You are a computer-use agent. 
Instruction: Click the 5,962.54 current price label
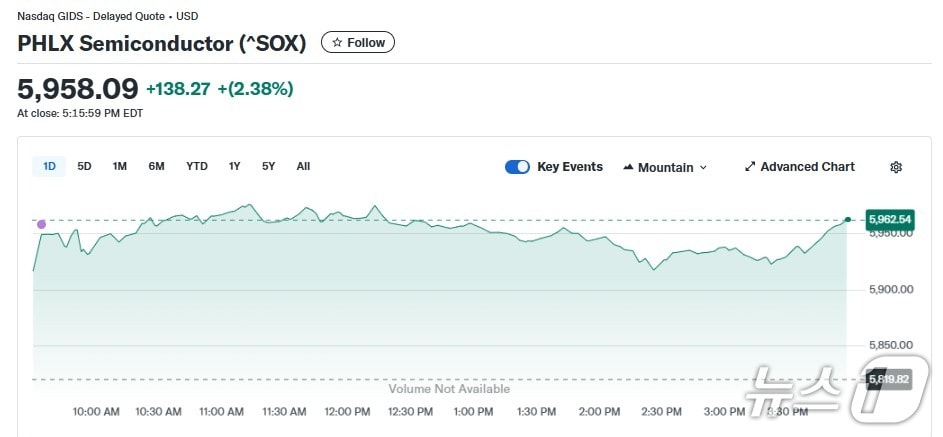tap(890, 219)
